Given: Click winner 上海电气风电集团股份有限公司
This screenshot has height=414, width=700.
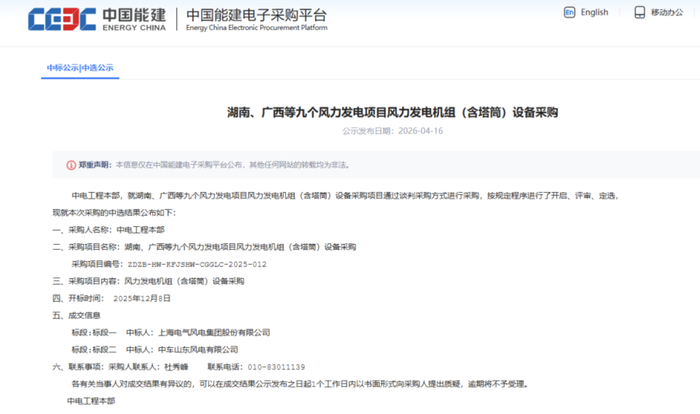Looking at the screenshot, I should pos(214,332).
